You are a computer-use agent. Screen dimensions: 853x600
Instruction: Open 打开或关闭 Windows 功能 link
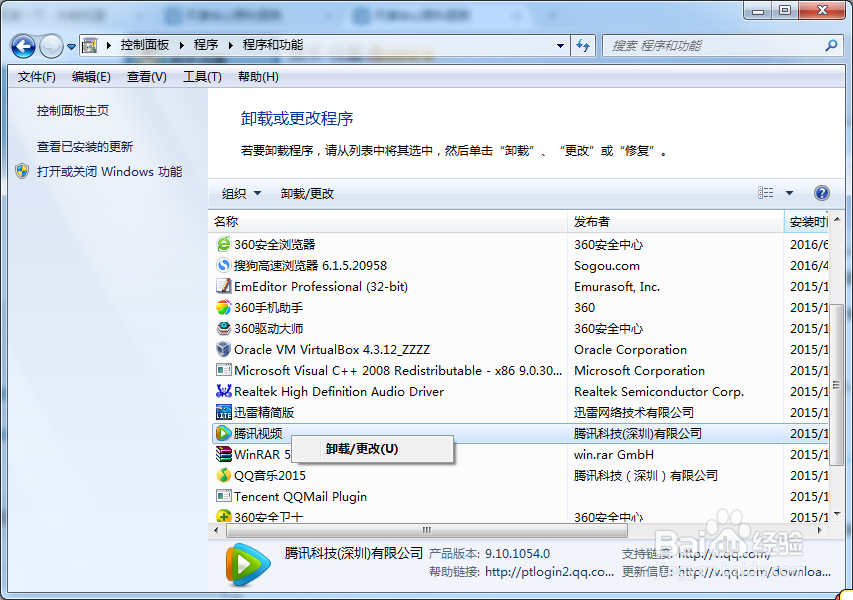[x=109, y=172]
